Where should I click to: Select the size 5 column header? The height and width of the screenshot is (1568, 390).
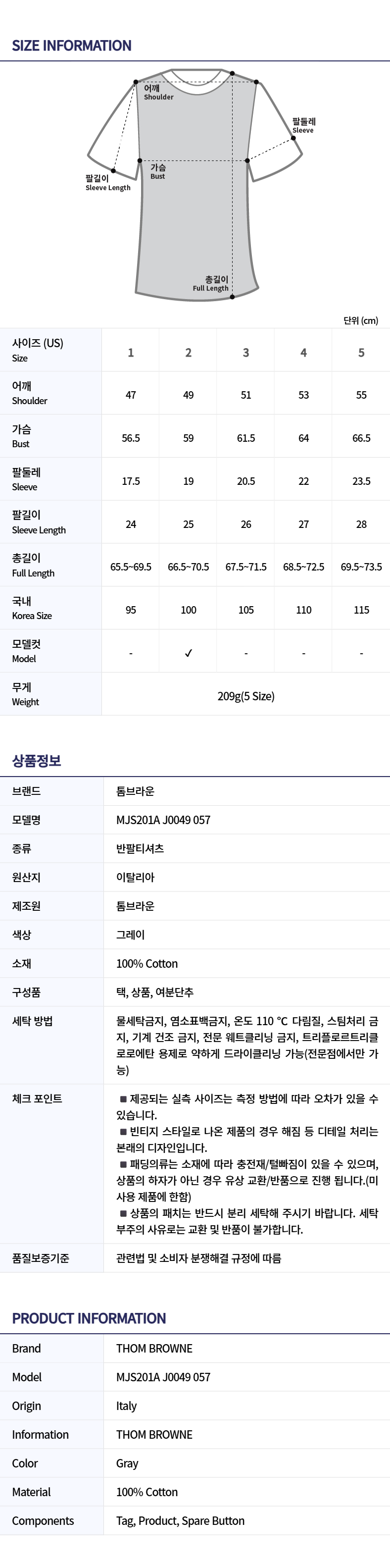(x=361, y=353)
